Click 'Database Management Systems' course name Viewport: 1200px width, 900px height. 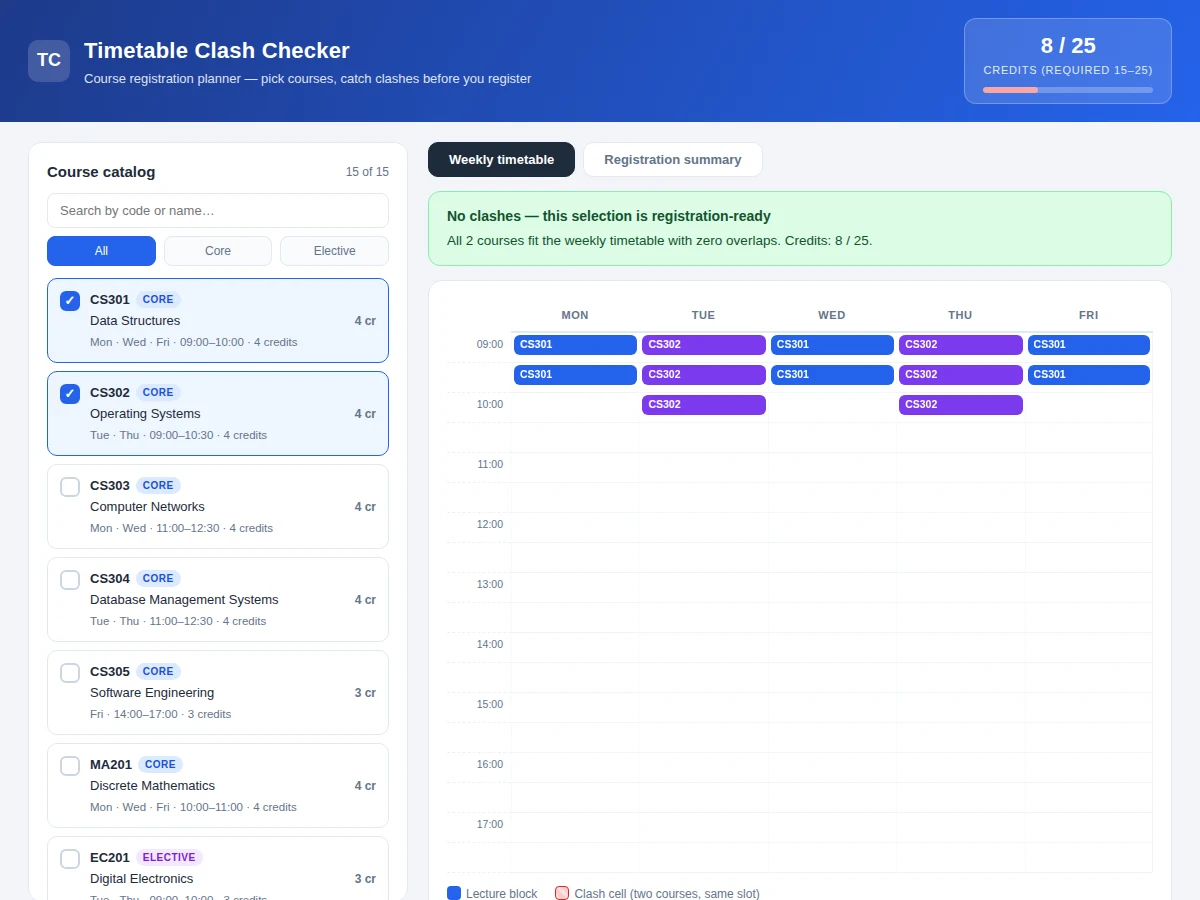(x=184, y=600)
